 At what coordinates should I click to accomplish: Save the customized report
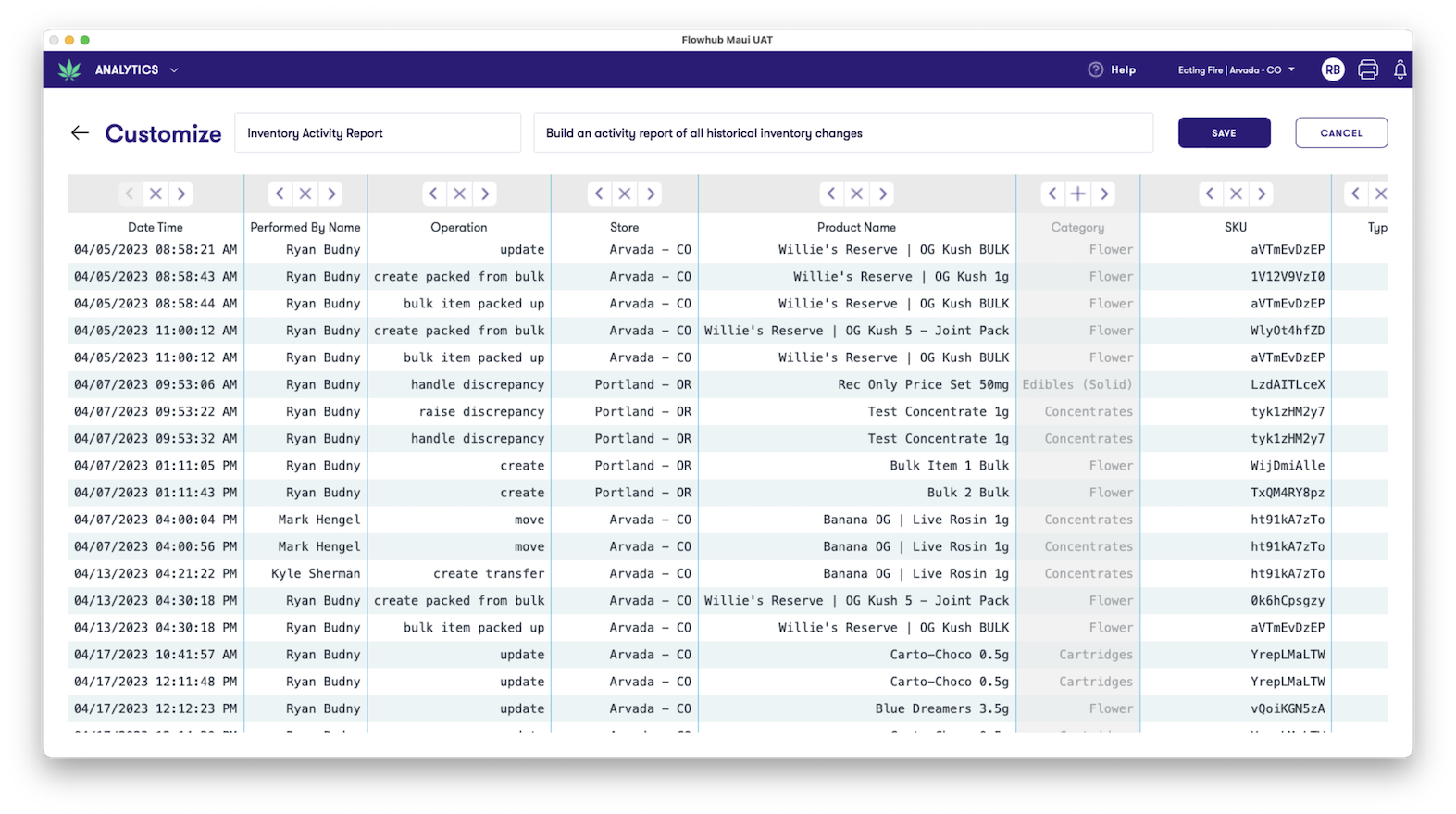click(1224, 133)
